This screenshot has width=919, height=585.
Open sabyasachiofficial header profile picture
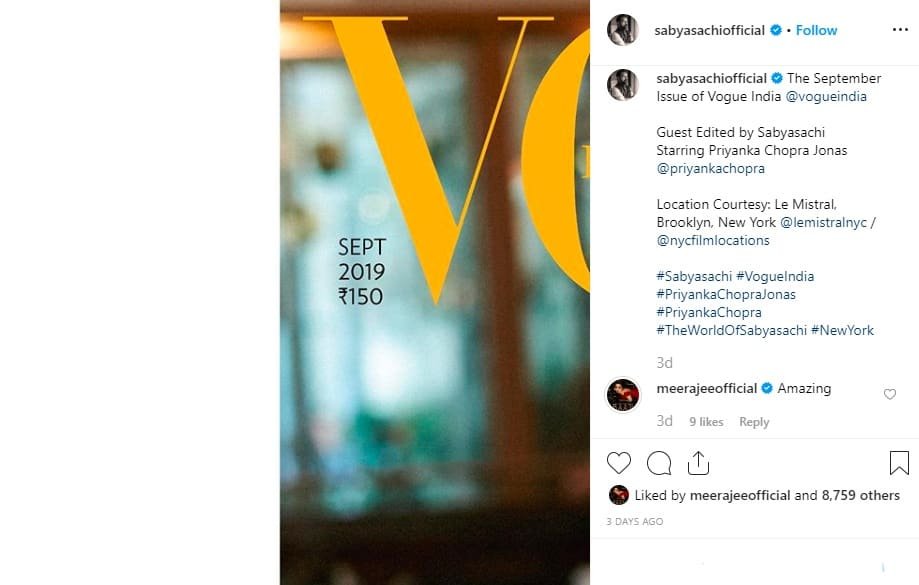tap(623, 31)
